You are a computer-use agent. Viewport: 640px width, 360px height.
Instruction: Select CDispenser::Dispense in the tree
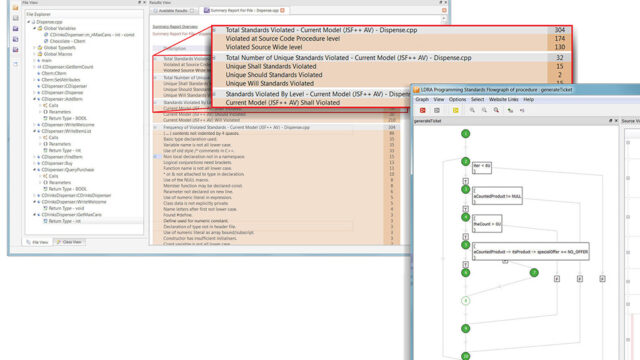62,93
